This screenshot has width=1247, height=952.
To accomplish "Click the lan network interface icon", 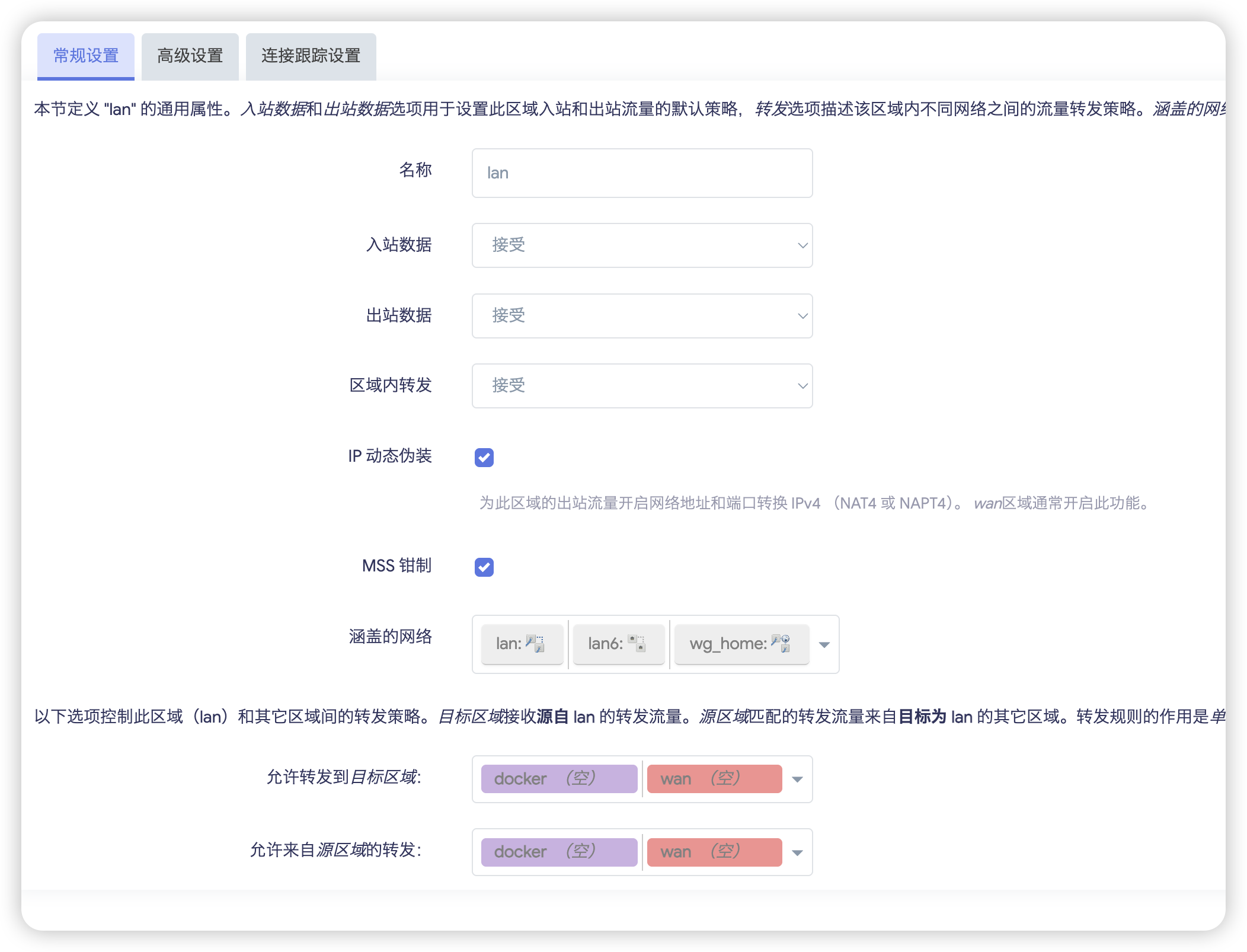I will point(535,643).
